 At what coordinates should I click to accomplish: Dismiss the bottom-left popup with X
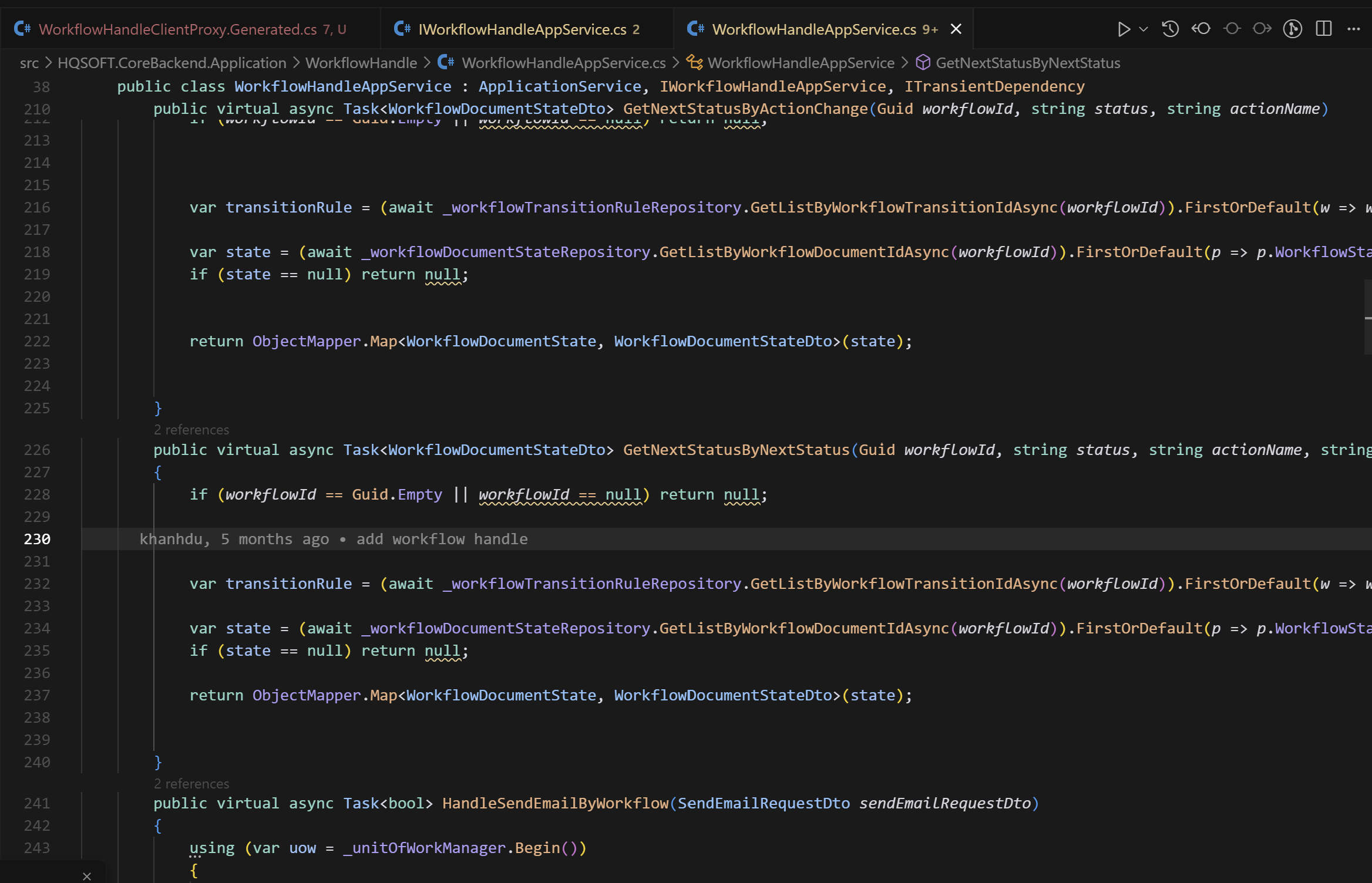(87, 876)
